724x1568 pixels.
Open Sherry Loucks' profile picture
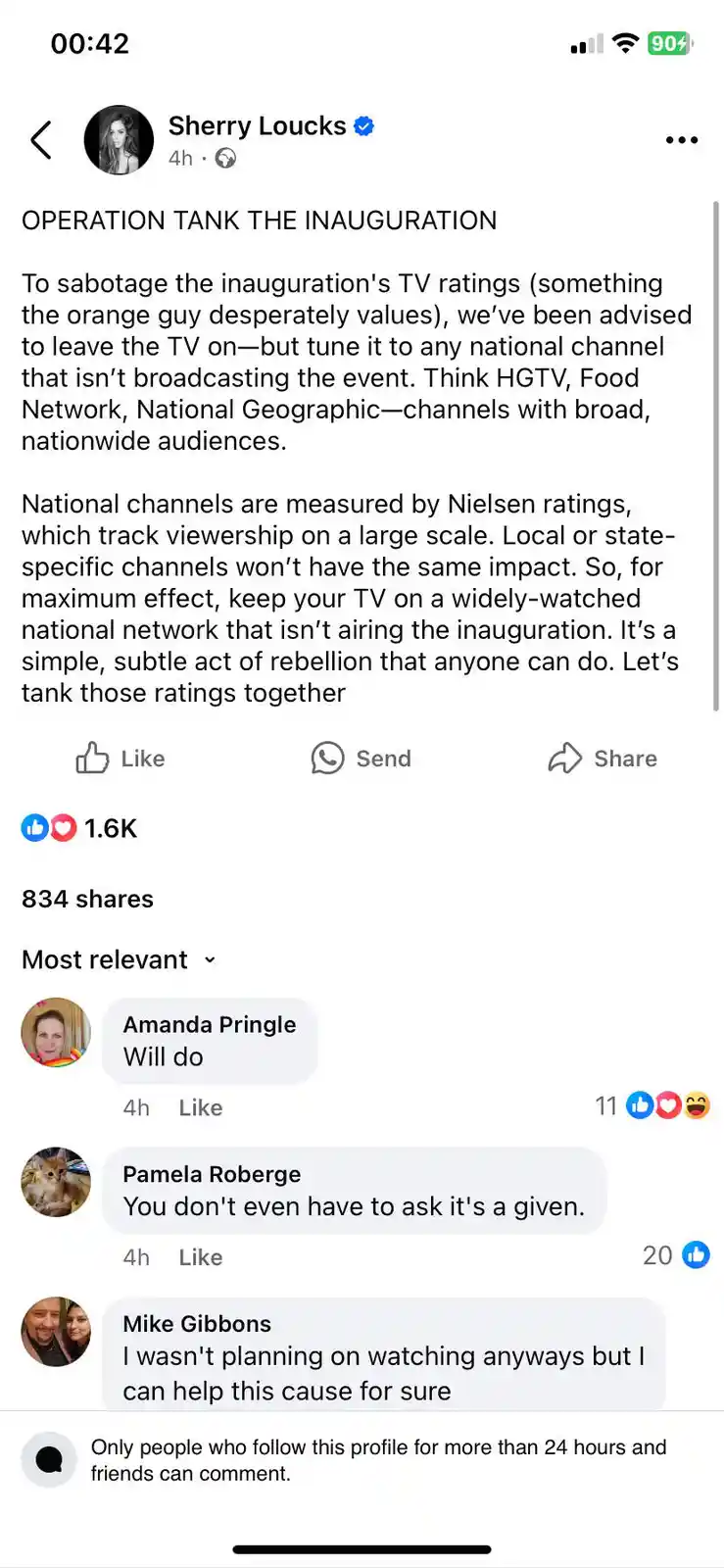[x=119, y=140]
